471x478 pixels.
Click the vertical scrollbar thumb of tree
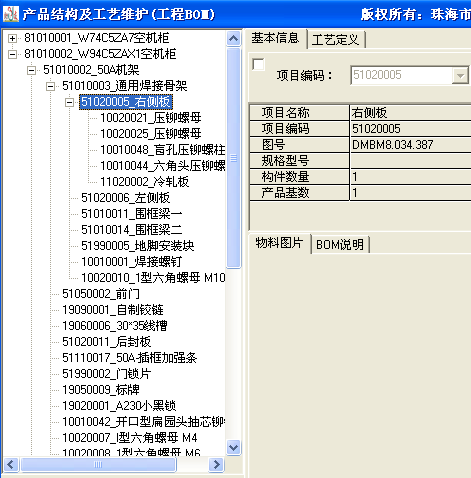tap(233, 158)
